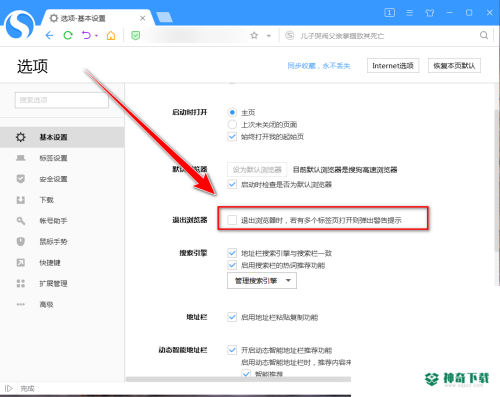
Task: Enable the exit browser warning checkbox
Action: pyautogui.click(x=232, y=220)
